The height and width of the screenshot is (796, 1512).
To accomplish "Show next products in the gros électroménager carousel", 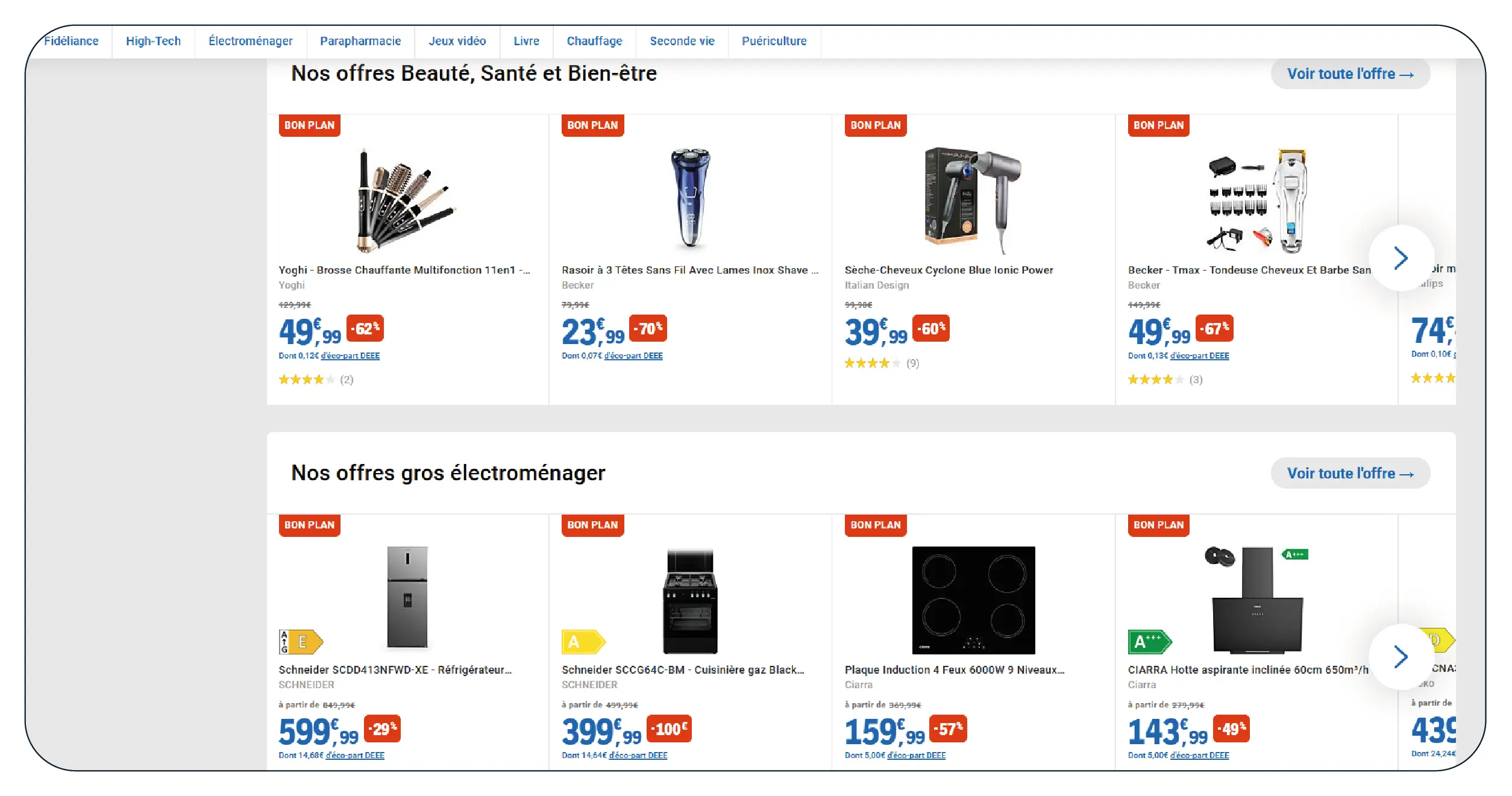I will 1401,657.
